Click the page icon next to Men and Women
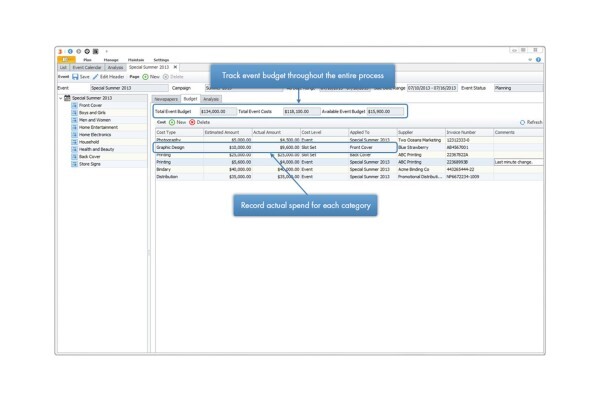The width and height of the screenshot is (600, 400). tap(75, 120)
